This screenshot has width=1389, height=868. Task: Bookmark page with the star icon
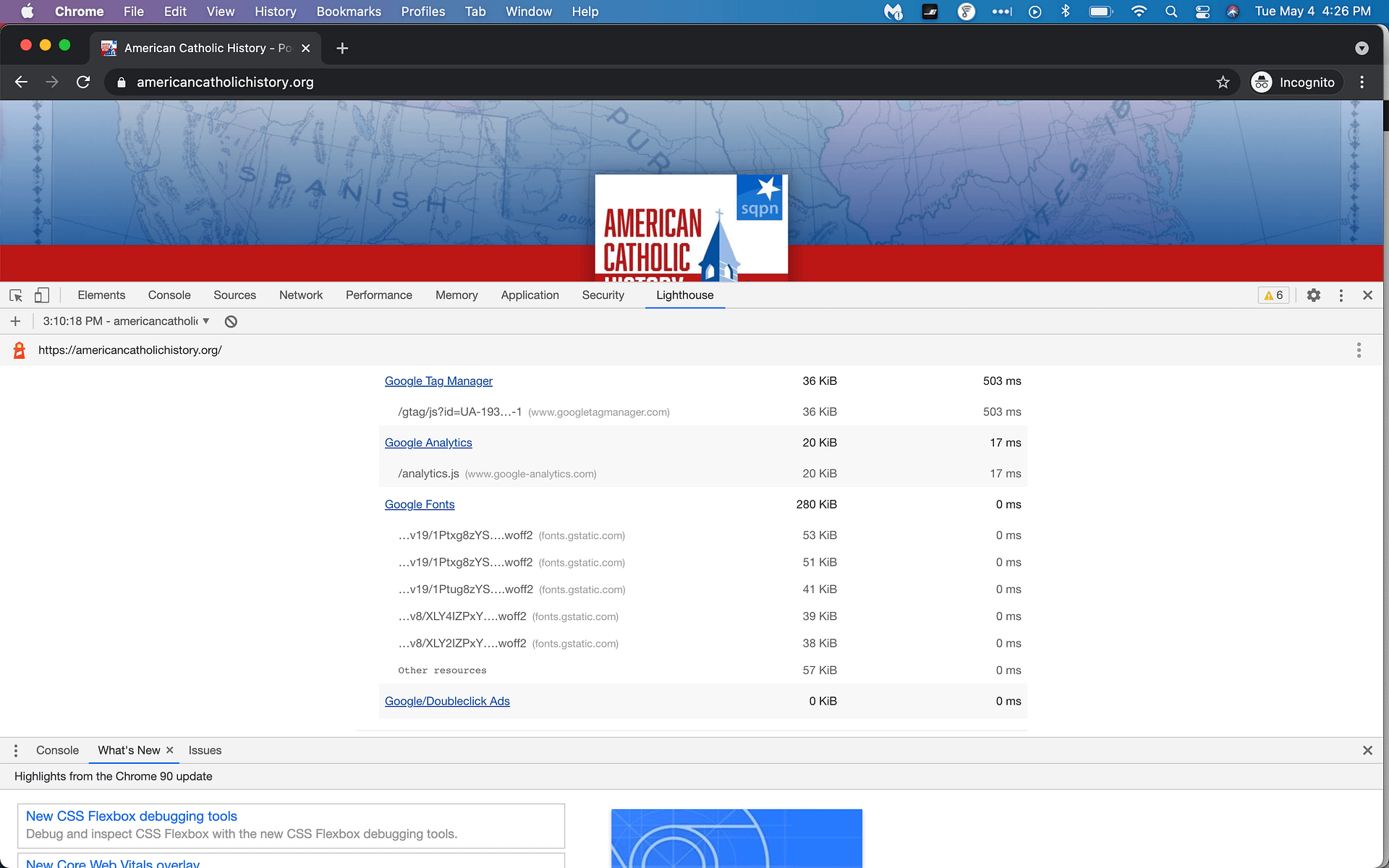pyautogui.click(x=1223, y=82)
